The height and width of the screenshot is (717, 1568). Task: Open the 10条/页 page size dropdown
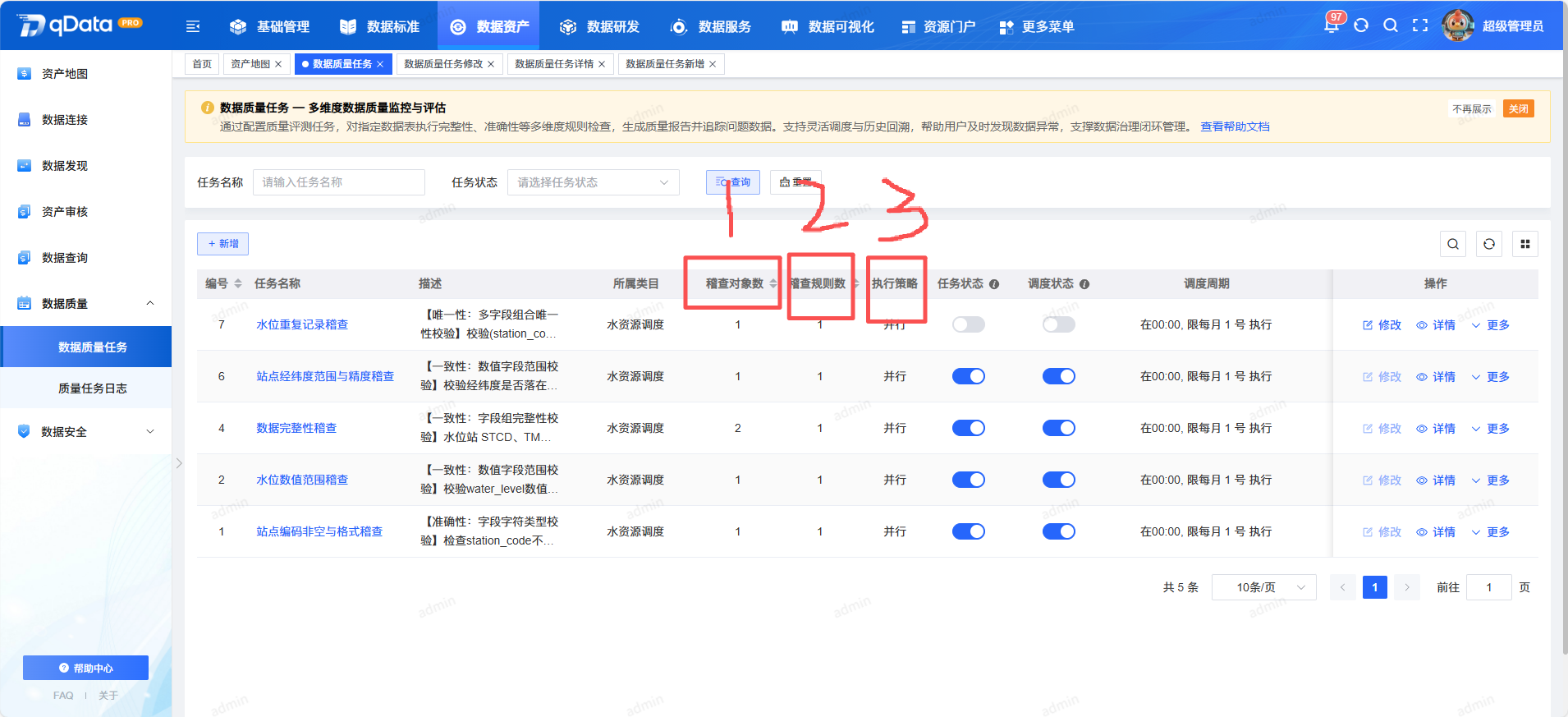(1263, 587)
